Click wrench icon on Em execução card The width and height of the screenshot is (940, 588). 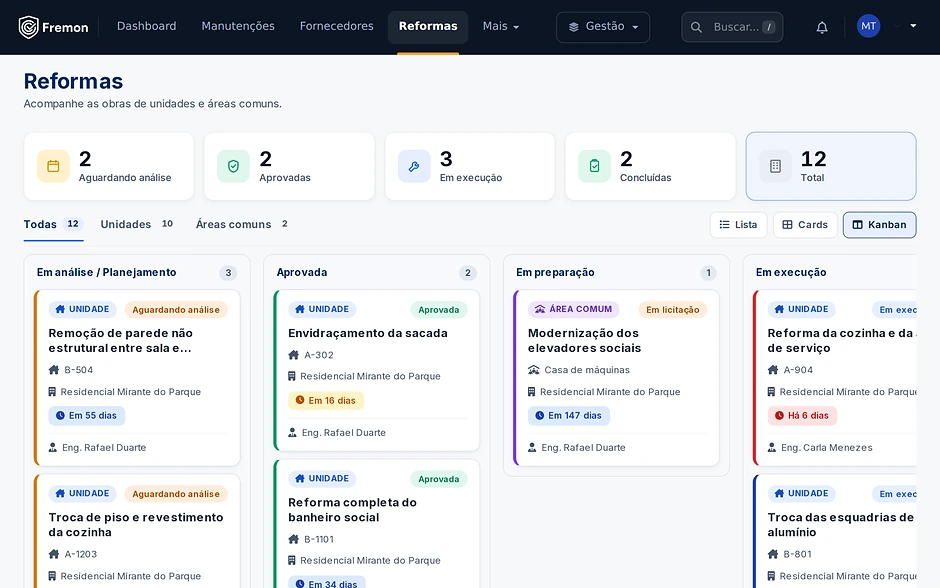(414, 166)
